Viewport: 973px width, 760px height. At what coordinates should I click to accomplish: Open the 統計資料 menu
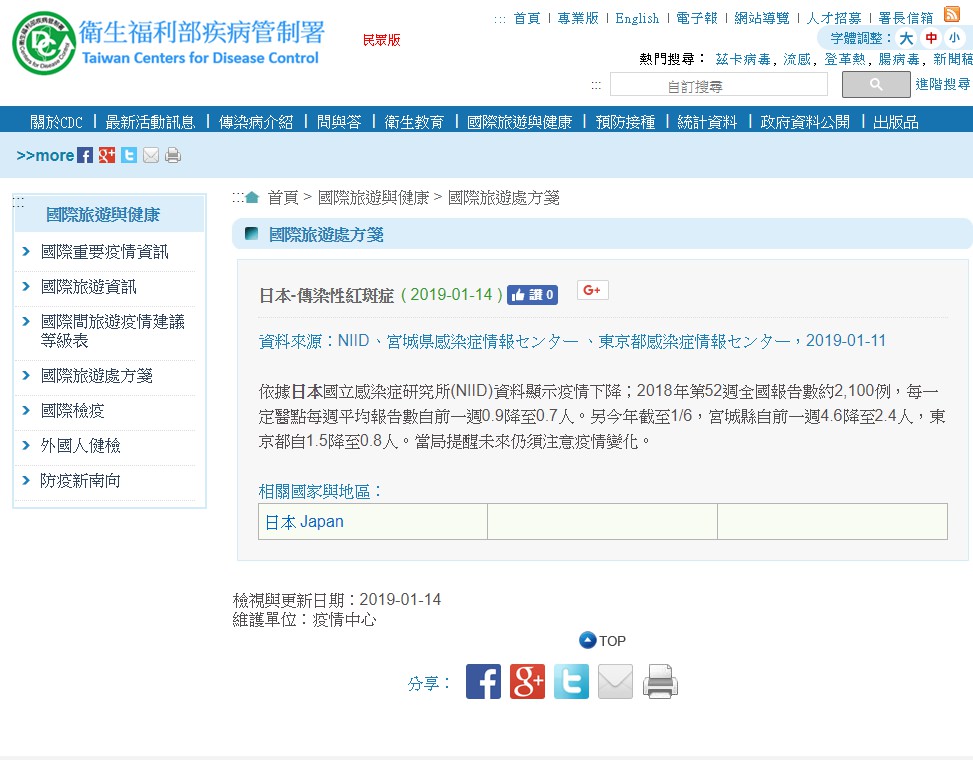pyautogui.click(x=707, y=122)
